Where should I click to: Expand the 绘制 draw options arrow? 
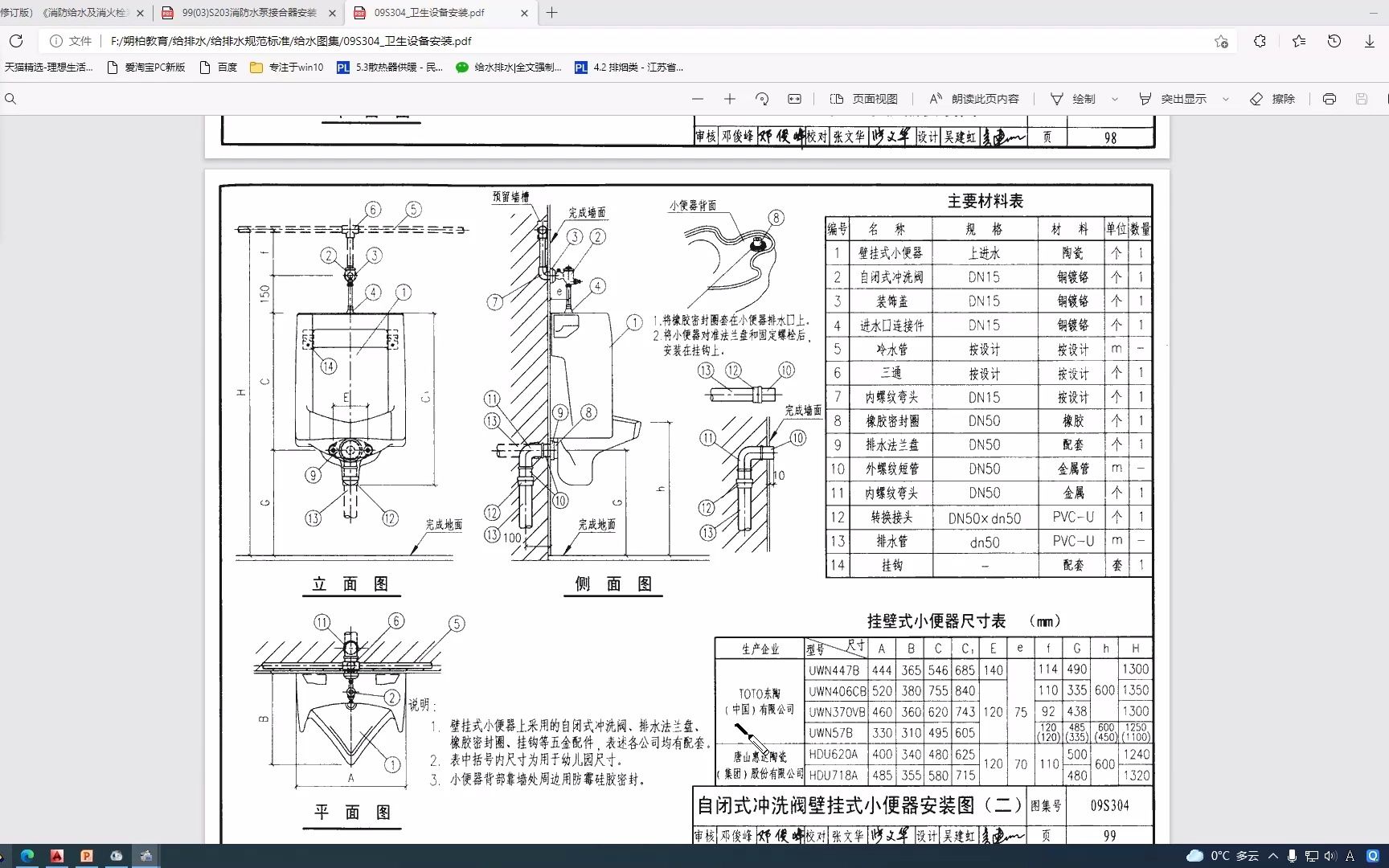(1115, 99)
